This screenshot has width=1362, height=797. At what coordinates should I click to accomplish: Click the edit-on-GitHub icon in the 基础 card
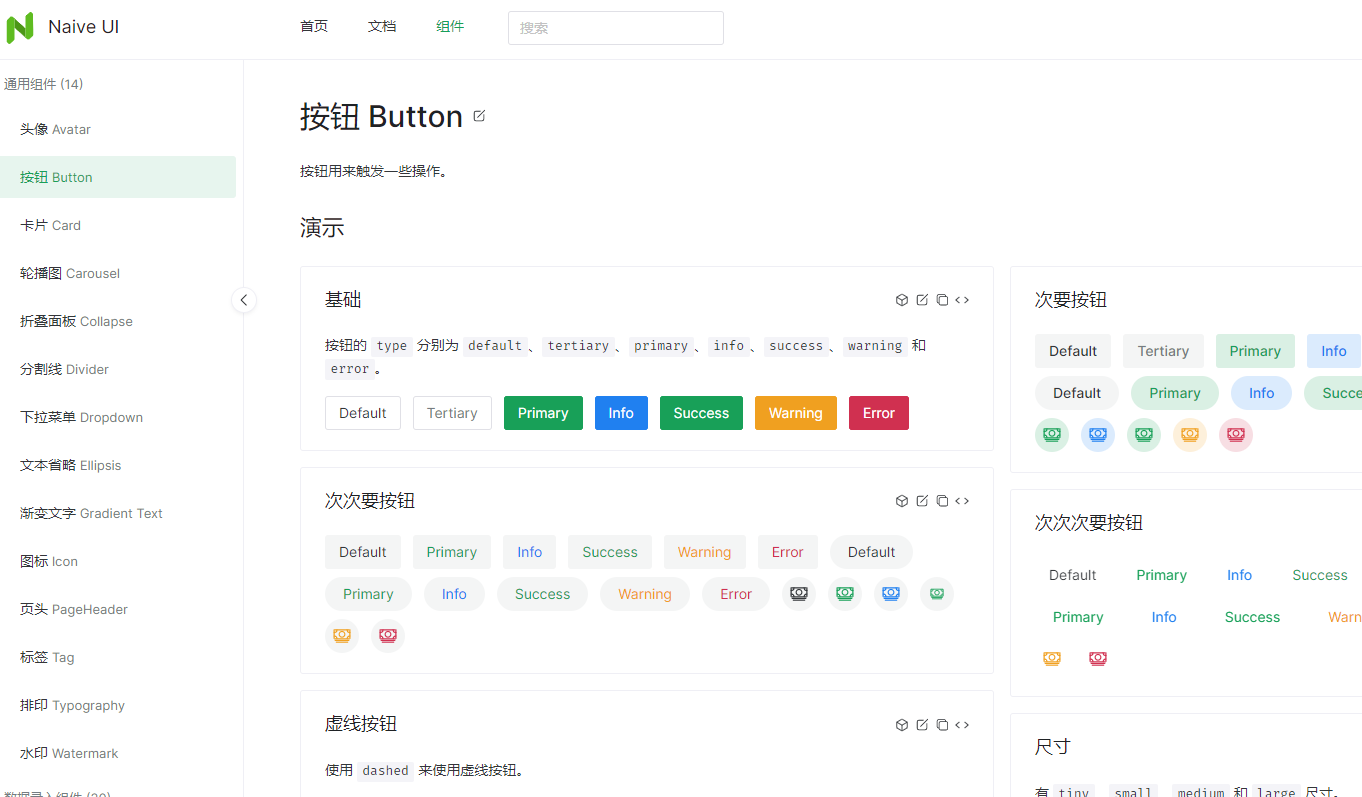(922, 300)
